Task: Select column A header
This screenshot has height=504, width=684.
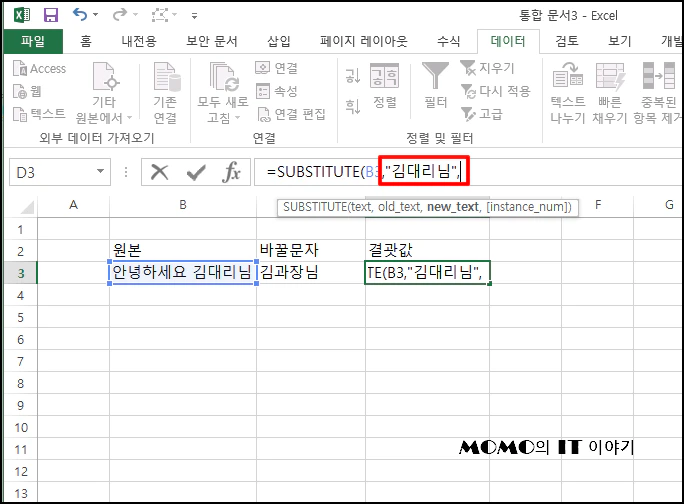Action: (73, 205)
